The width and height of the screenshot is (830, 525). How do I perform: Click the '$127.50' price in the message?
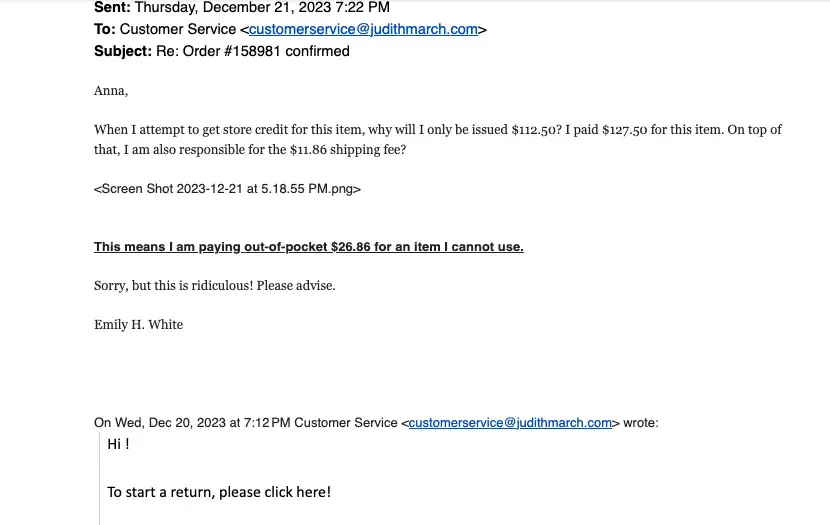(x=630, y=130)
